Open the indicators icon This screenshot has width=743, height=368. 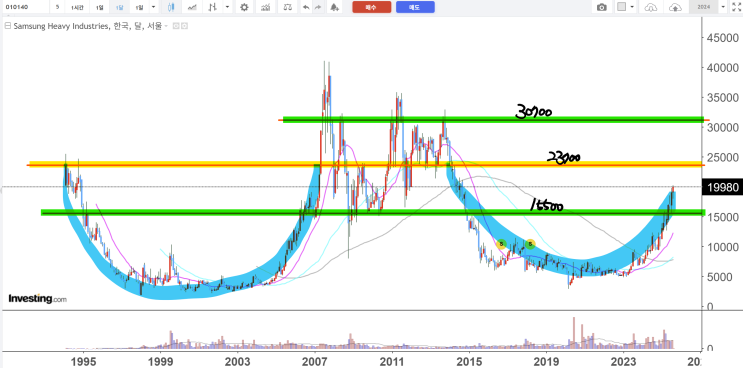click(x=266, y=7)
